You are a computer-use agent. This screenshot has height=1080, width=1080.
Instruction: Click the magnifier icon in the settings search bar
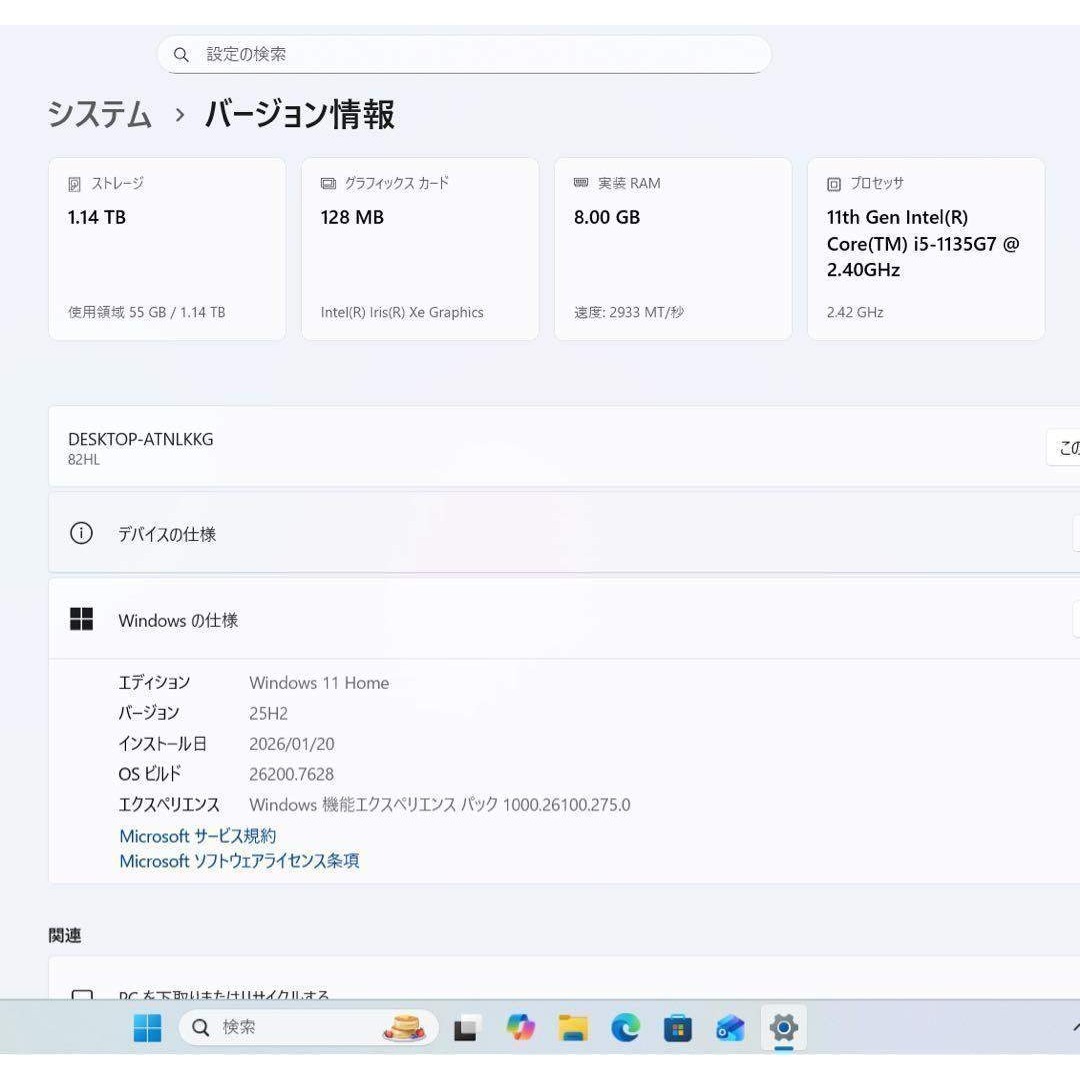click(x=181, y=54)
